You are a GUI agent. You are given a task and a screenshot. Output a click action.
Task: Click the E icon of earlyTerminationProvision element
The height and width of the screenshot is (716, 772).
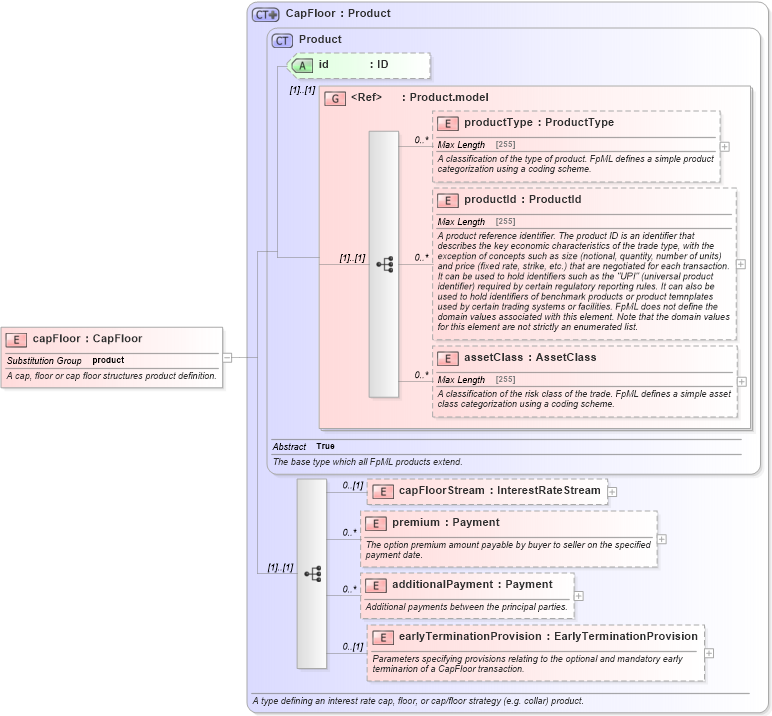[383, 638]
